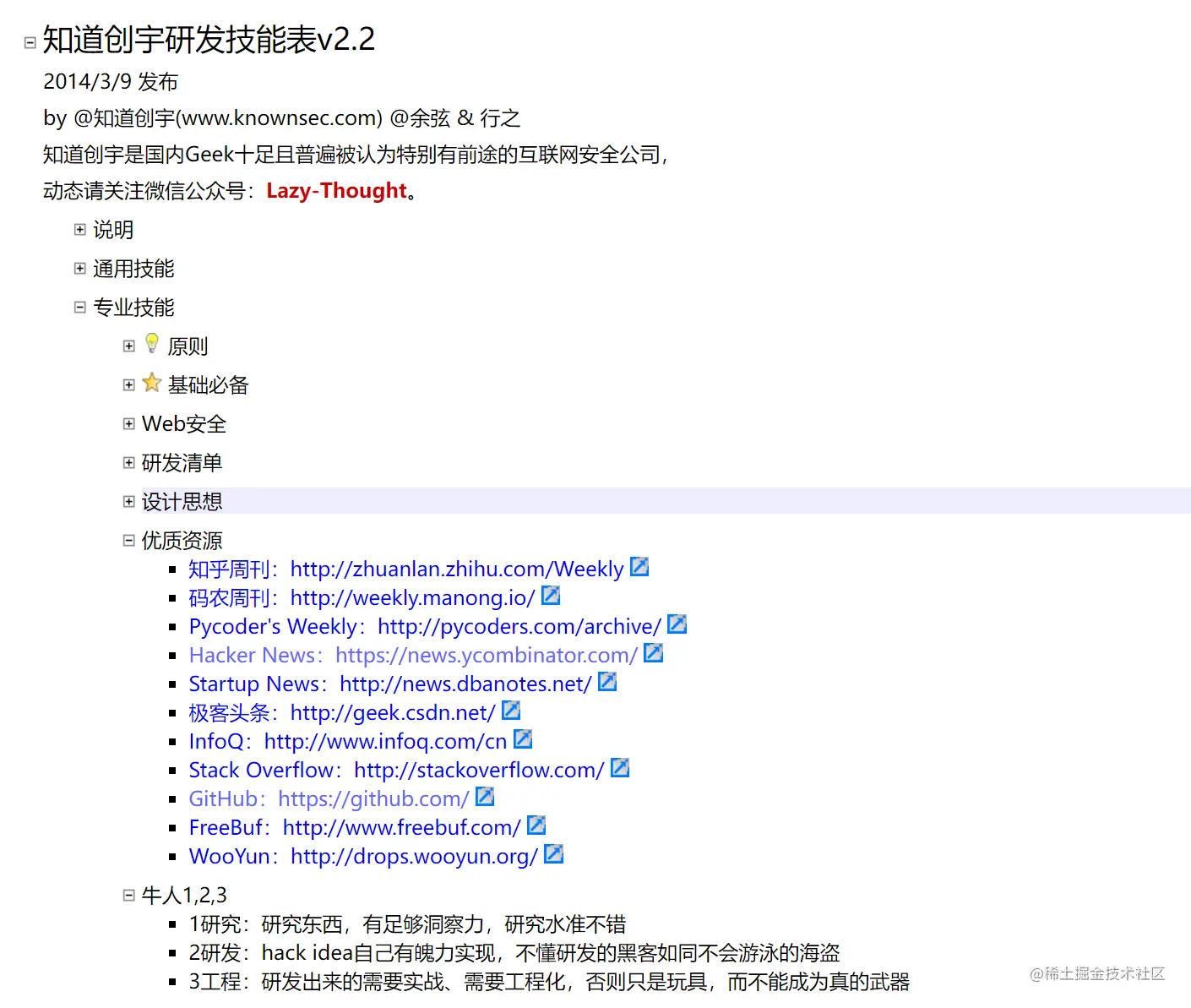Click the 2研发 hack idea list item
The image size is (1191, 1008).
(x=514, y=953)
